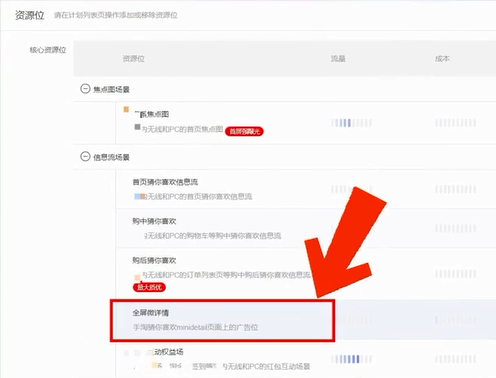496x378 pixels.
Task: Select the 购后猜你喜欢 resource title
Action: [154, 260]
